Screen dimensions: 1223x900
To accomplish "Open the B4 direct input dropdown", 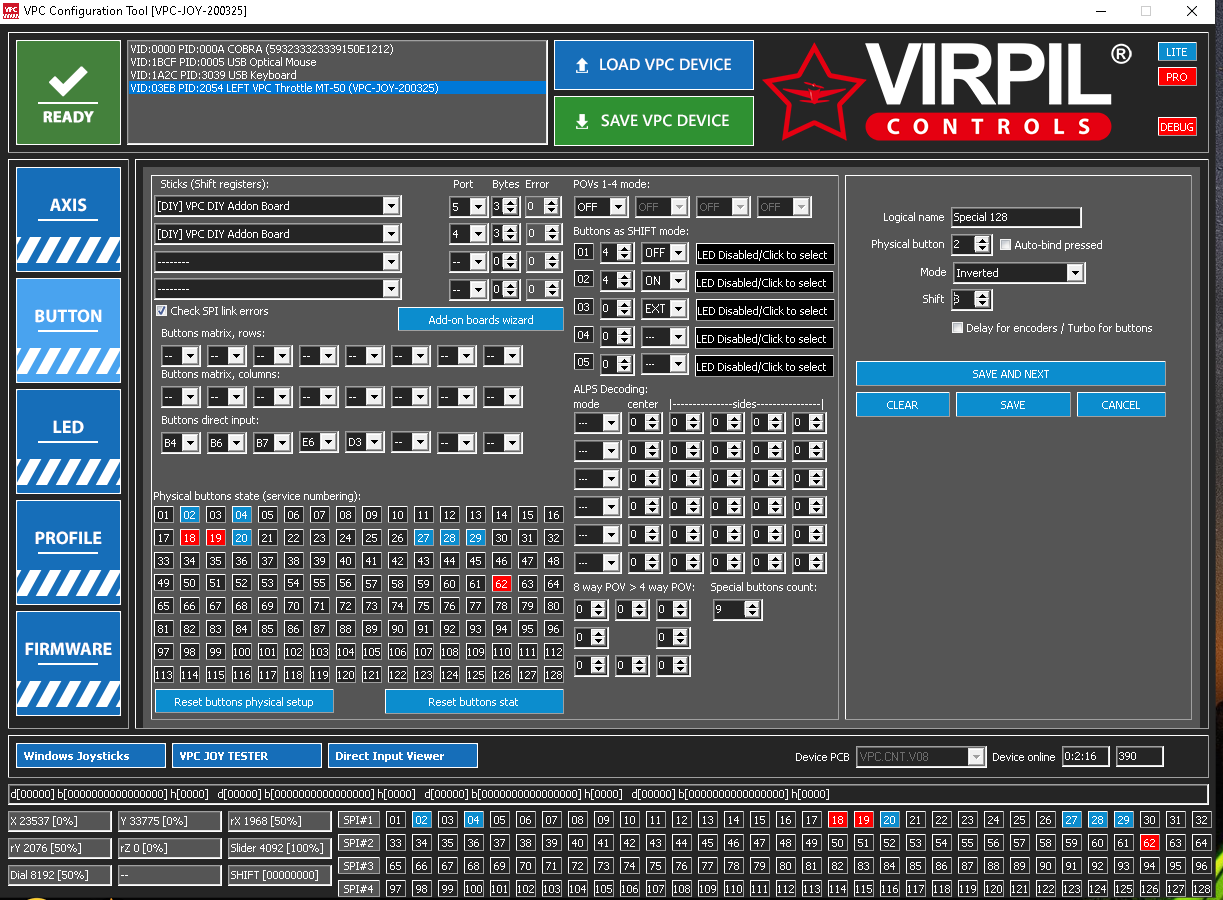I will (180, 442).
